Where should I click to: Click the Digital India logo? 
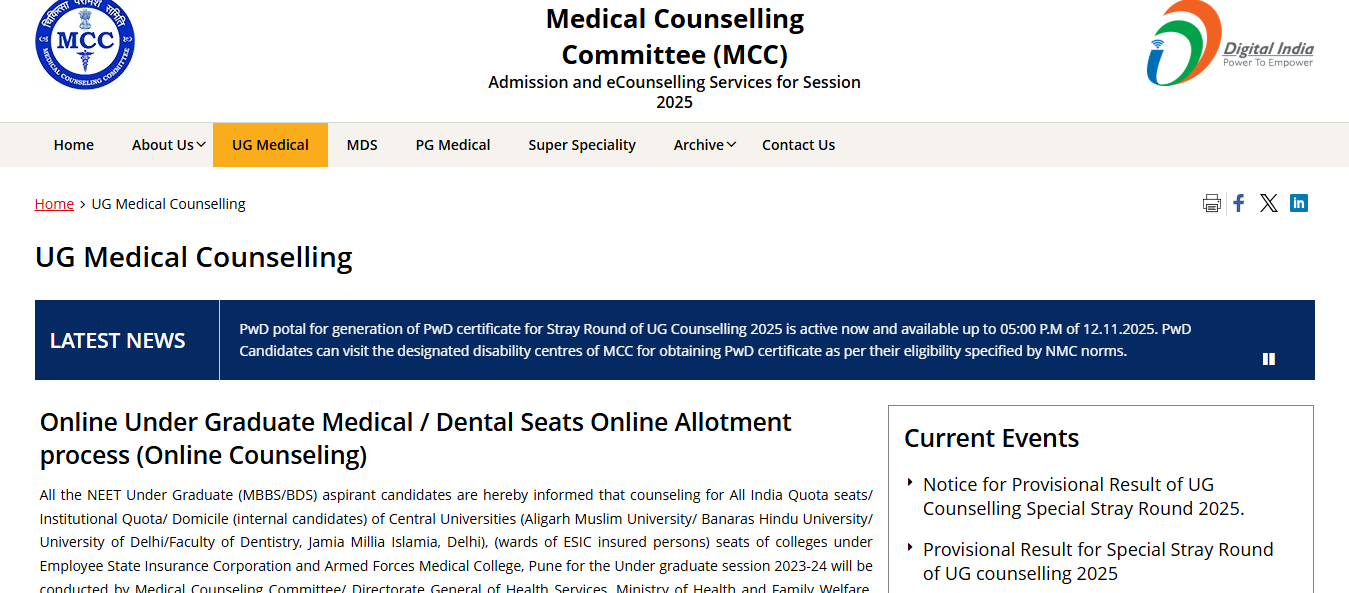point(1229,44)
